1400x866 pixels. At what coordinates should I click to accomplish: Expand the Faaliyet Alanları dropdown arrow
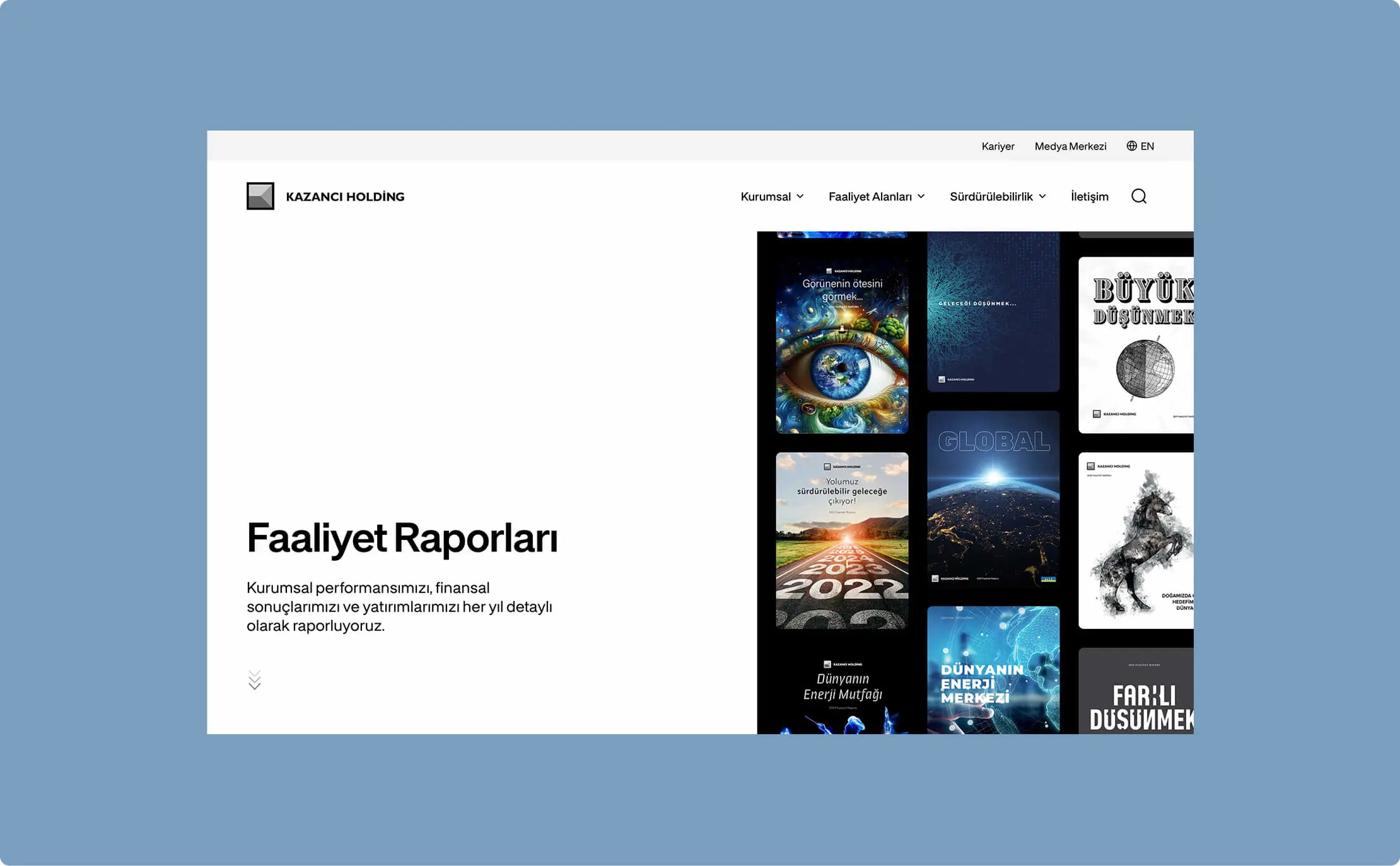tap(921, 196)
